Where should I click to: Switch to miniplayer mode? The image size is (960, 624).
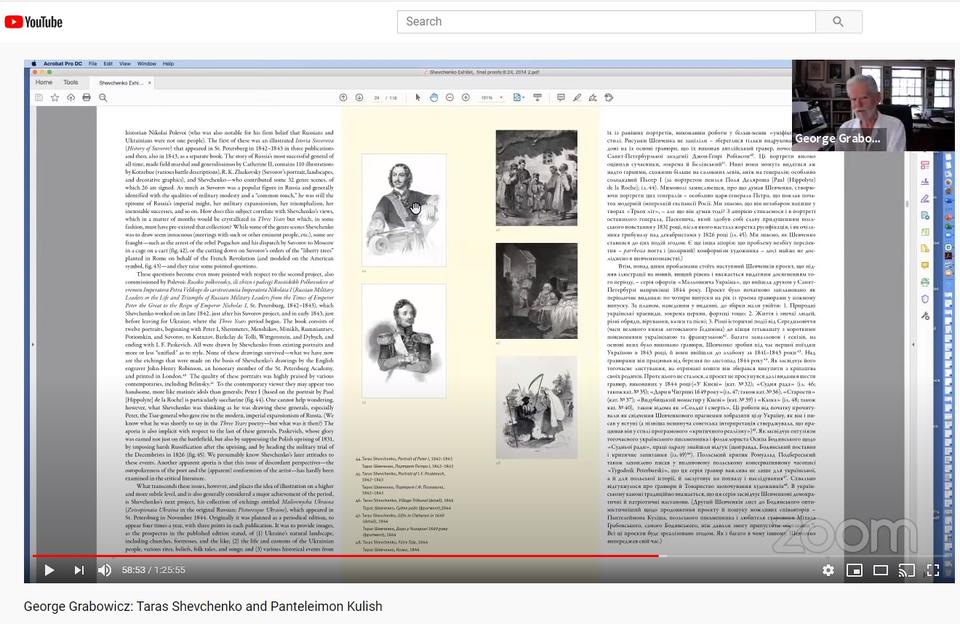click(x=854, y=570)
